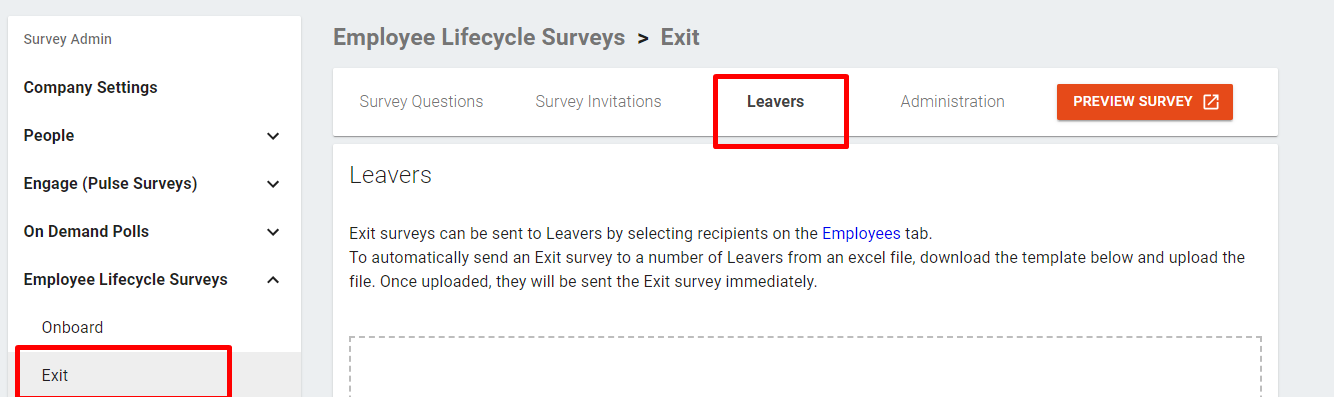The image size is (1334, 397).
Task: Expand the People section chevron
Action: coord(273,136)
